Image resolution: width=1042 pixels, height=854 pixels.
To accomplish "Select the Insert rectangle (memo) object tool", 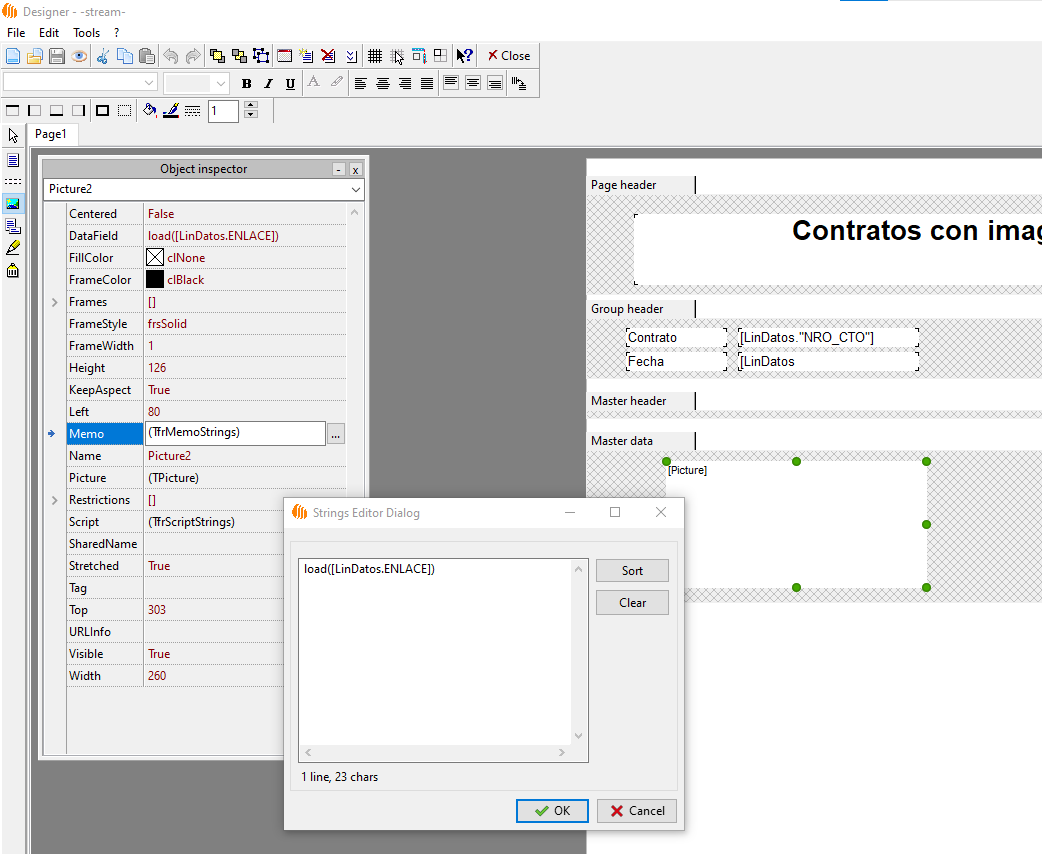I will (x=13, y=160).
